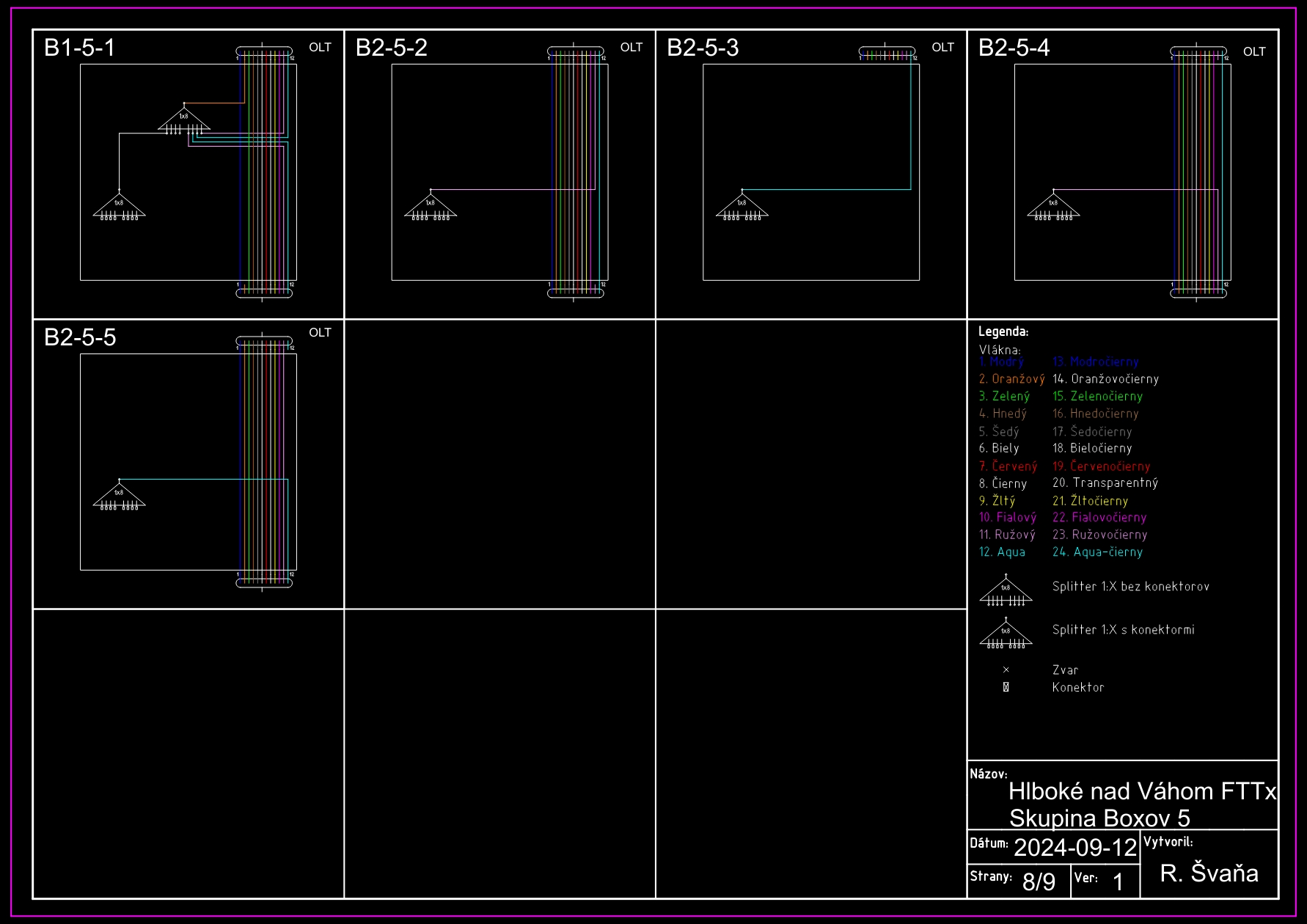Select legend symbol for splitter bez konektorov
1307x924 pixels.
coord(1006,591)
